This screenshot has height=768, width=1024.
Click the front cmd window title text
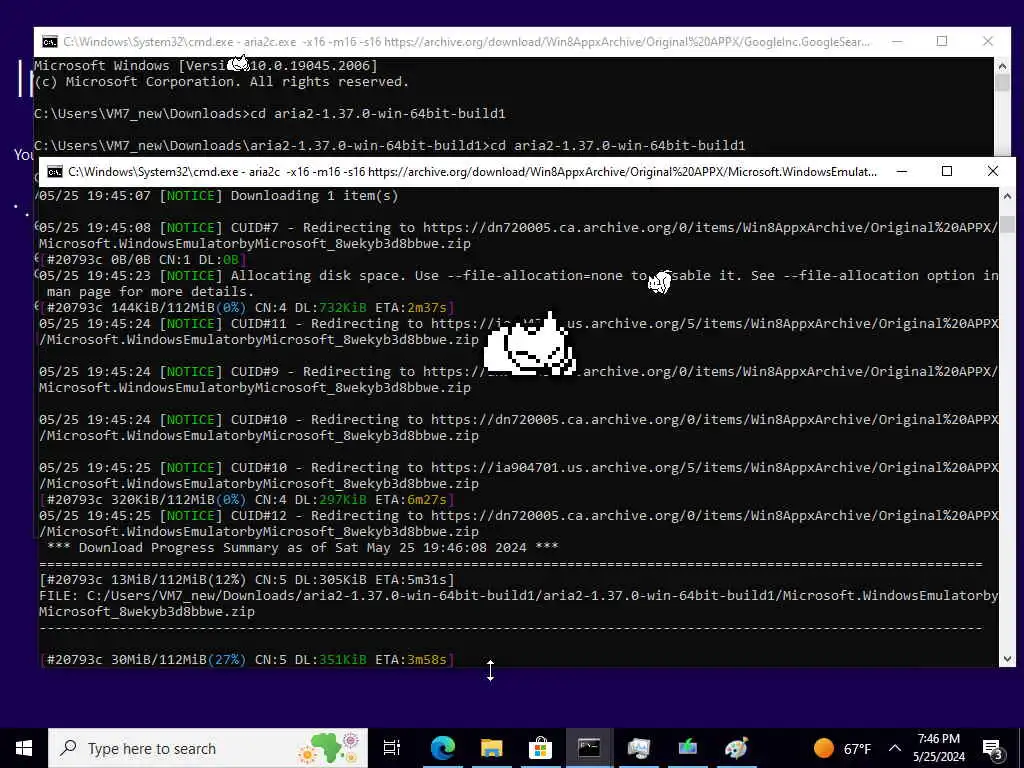[472, 172]
